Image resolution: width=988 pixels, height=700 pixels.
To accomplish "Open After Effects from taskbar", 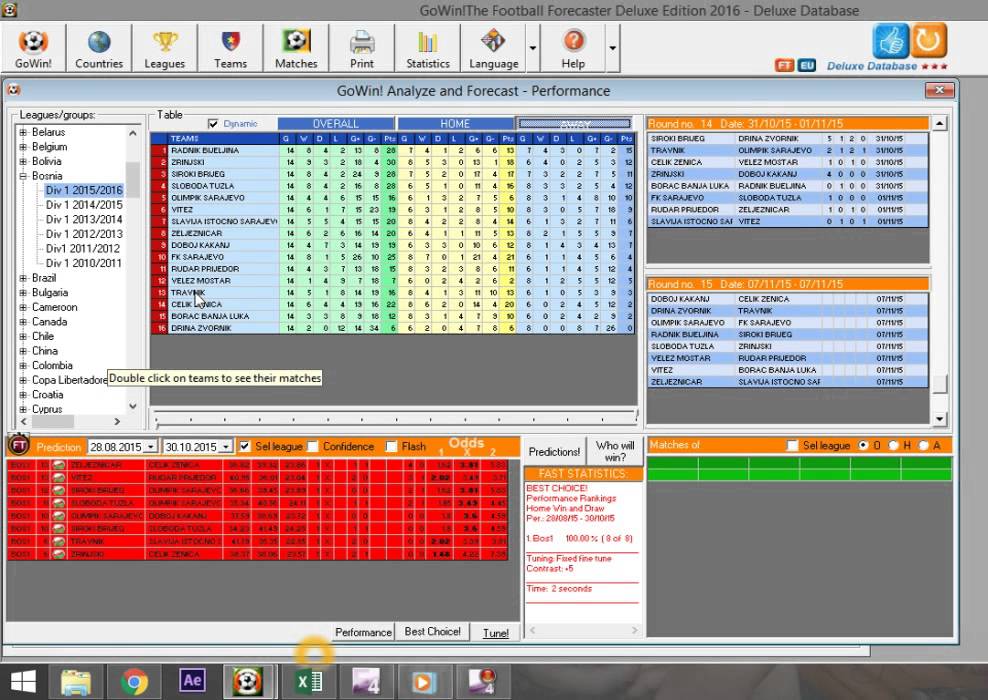I will [192, 681].
